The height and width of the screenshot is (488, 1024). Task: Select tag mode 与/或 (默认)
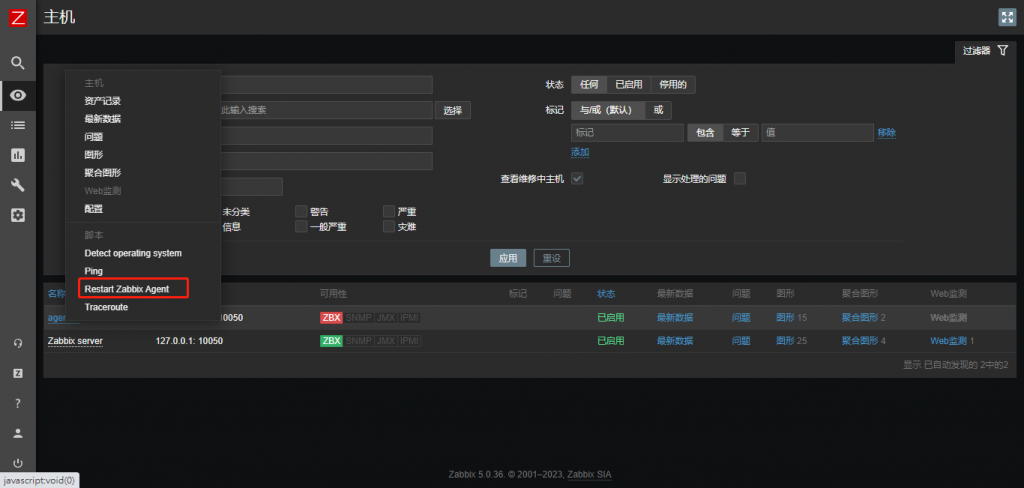[608, 110]
